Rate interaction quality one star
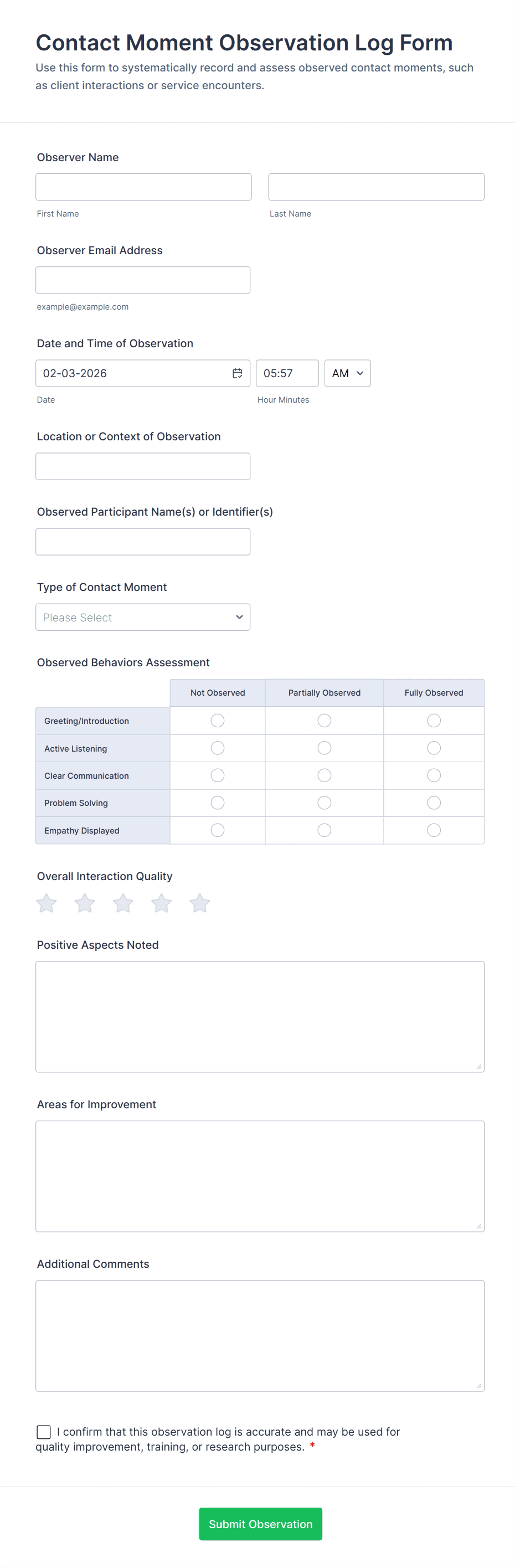Viewport: 515px width, 1568px height. click(47, 903)
